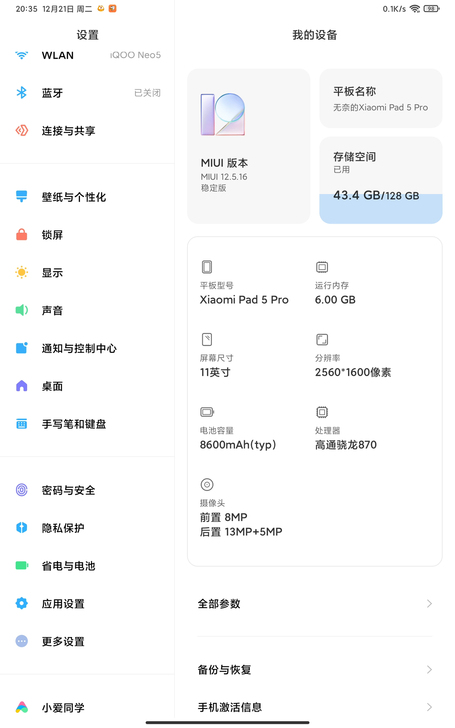455x728 pixels.
Task: Tap the 省电与电池 battery icon
Action: point(21,566)
